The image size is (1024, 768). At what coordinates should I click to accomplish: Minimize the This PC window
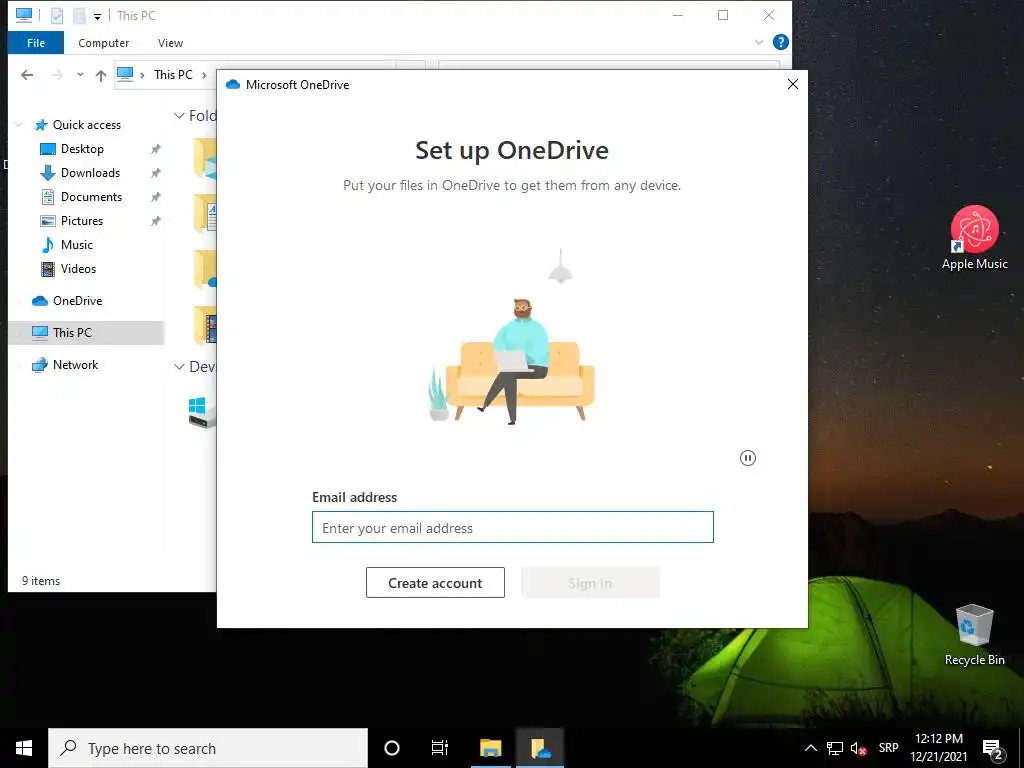[x=678, y=16]
